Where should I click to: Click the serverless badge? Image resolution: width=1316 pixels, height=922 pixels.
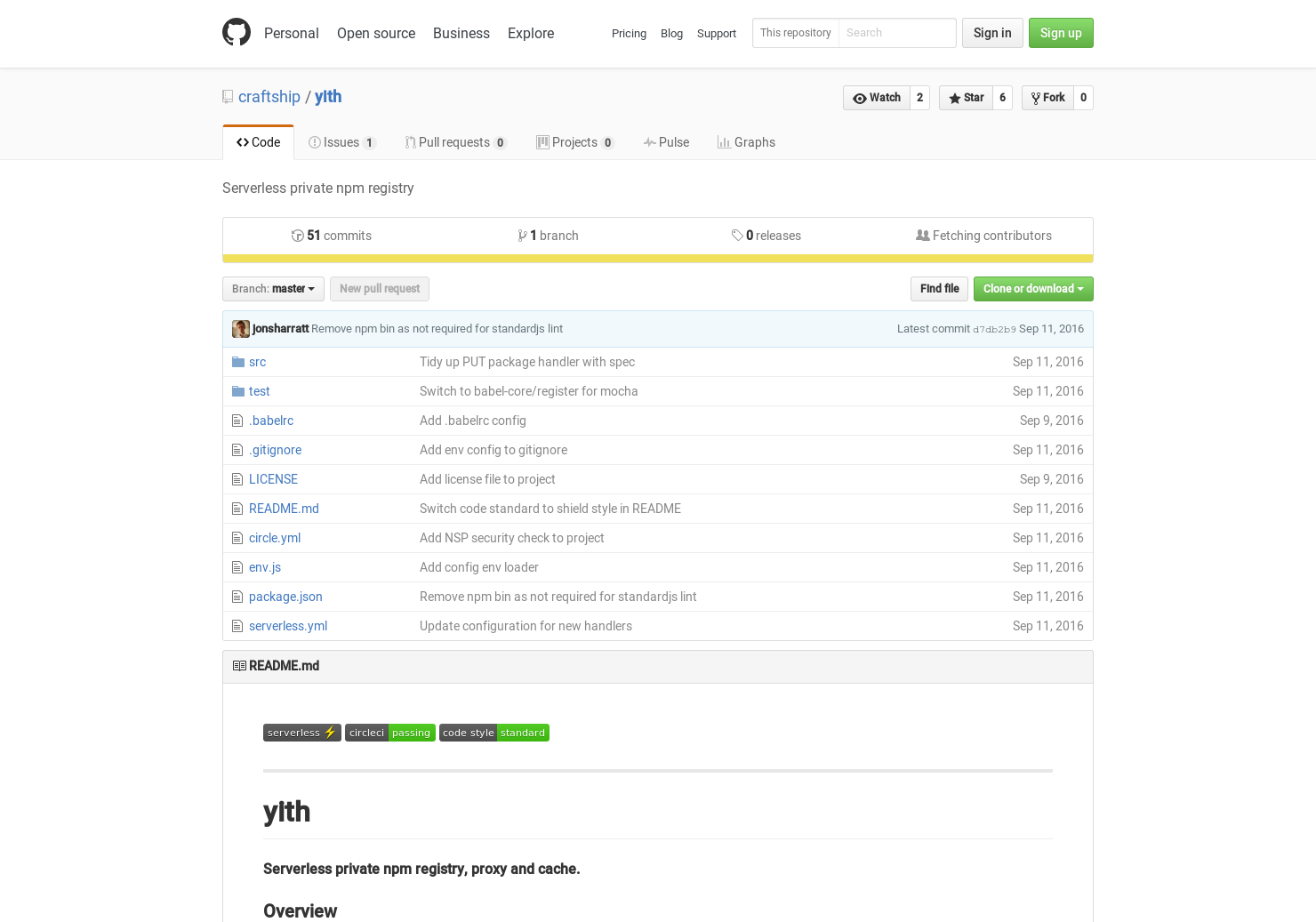(302, 733)
